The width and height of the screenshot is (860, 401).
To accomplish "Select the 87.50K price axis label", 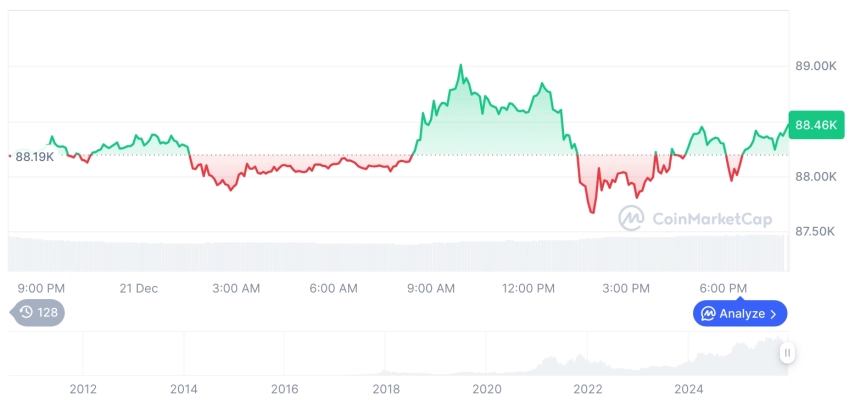I will pos(815,231).
